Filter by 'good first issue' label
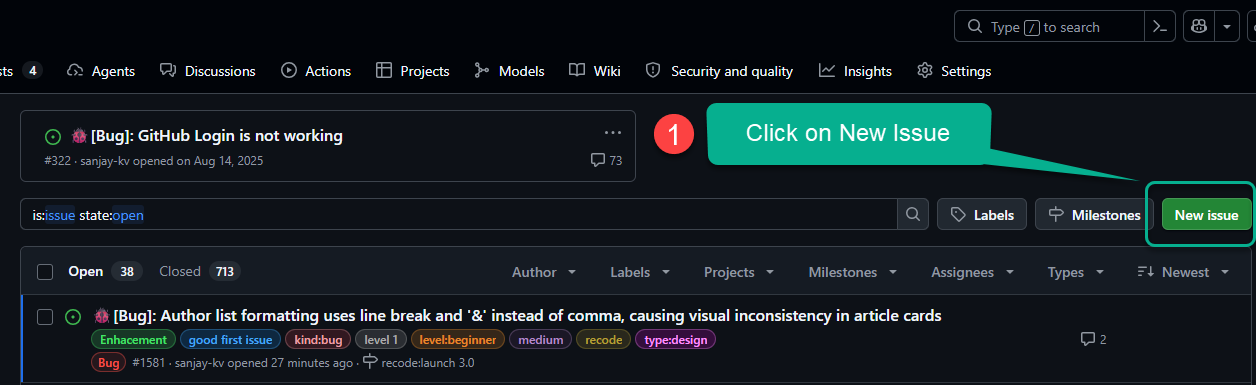The image size is (1256, 385). 230,340
